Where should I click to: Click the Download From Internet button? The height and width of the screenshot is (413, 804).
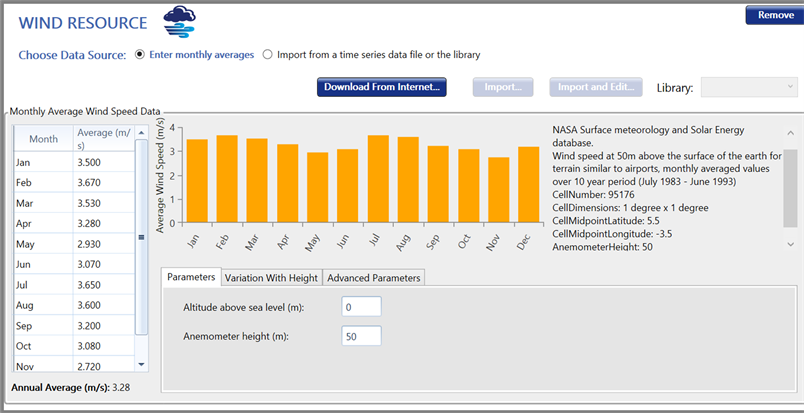[381, 87]
